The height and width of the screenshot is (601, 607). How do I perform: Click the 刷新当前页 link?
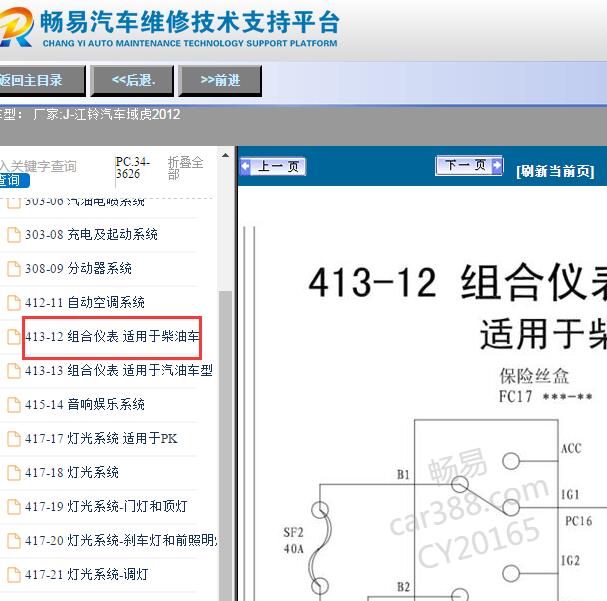(555, 171)
